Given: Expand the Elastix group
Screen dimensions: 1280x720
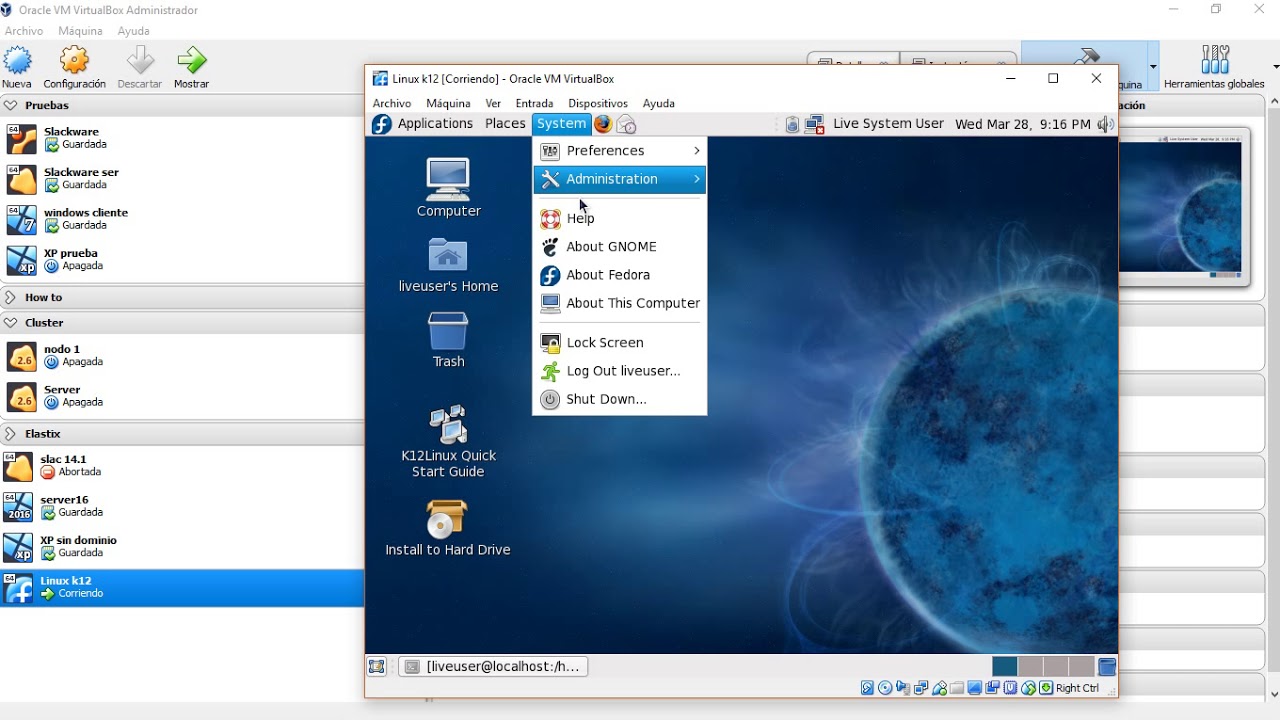Looking at the screenshot, I should (x=10, y=434).
